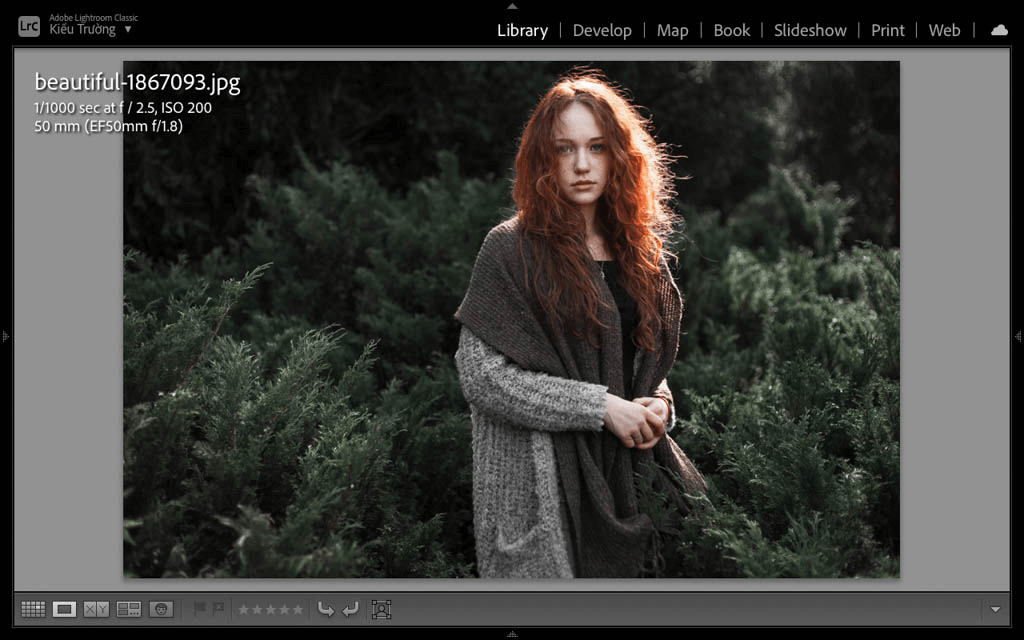
Task: Click the Lrc application logo
Action: [x=29, y=26]
